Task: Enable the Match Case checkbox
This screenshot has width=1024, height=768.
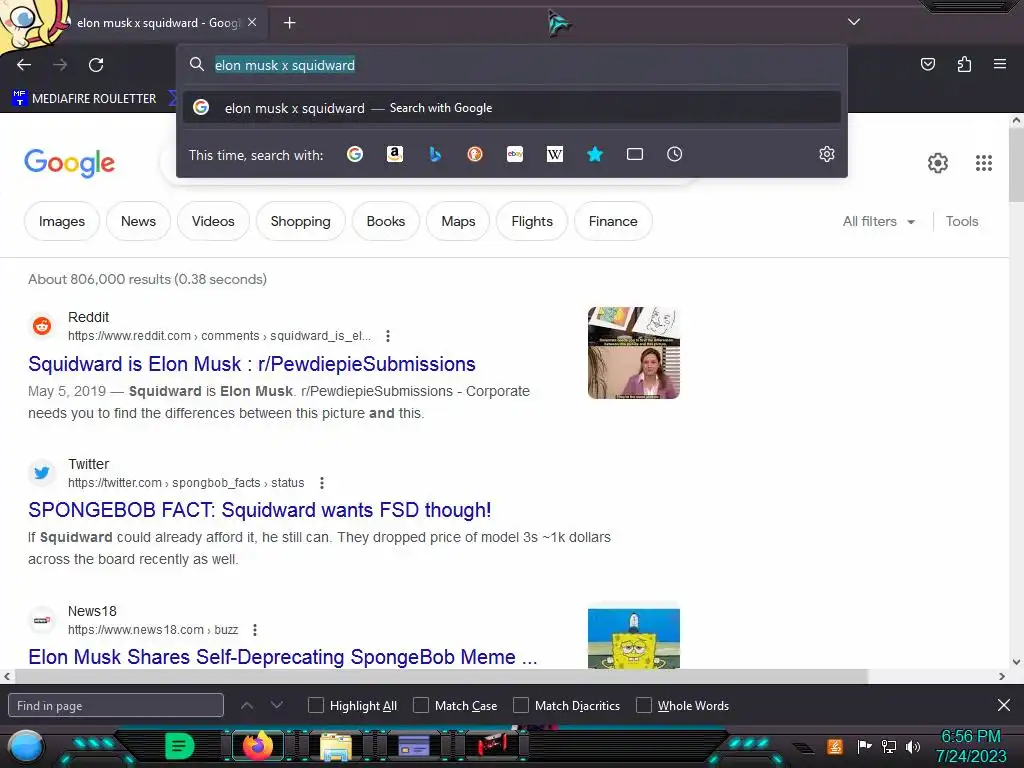Action: pos(421,705)
